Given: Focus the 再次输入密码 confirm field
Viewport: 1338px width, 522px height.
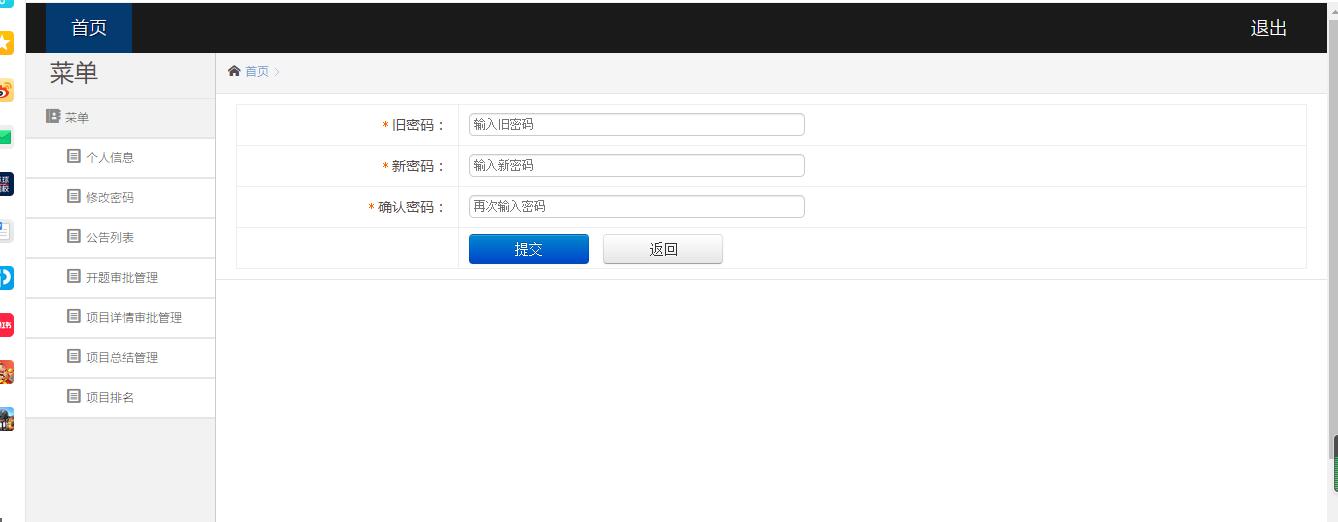Looking at the screenshot, I should coord(636,207).
